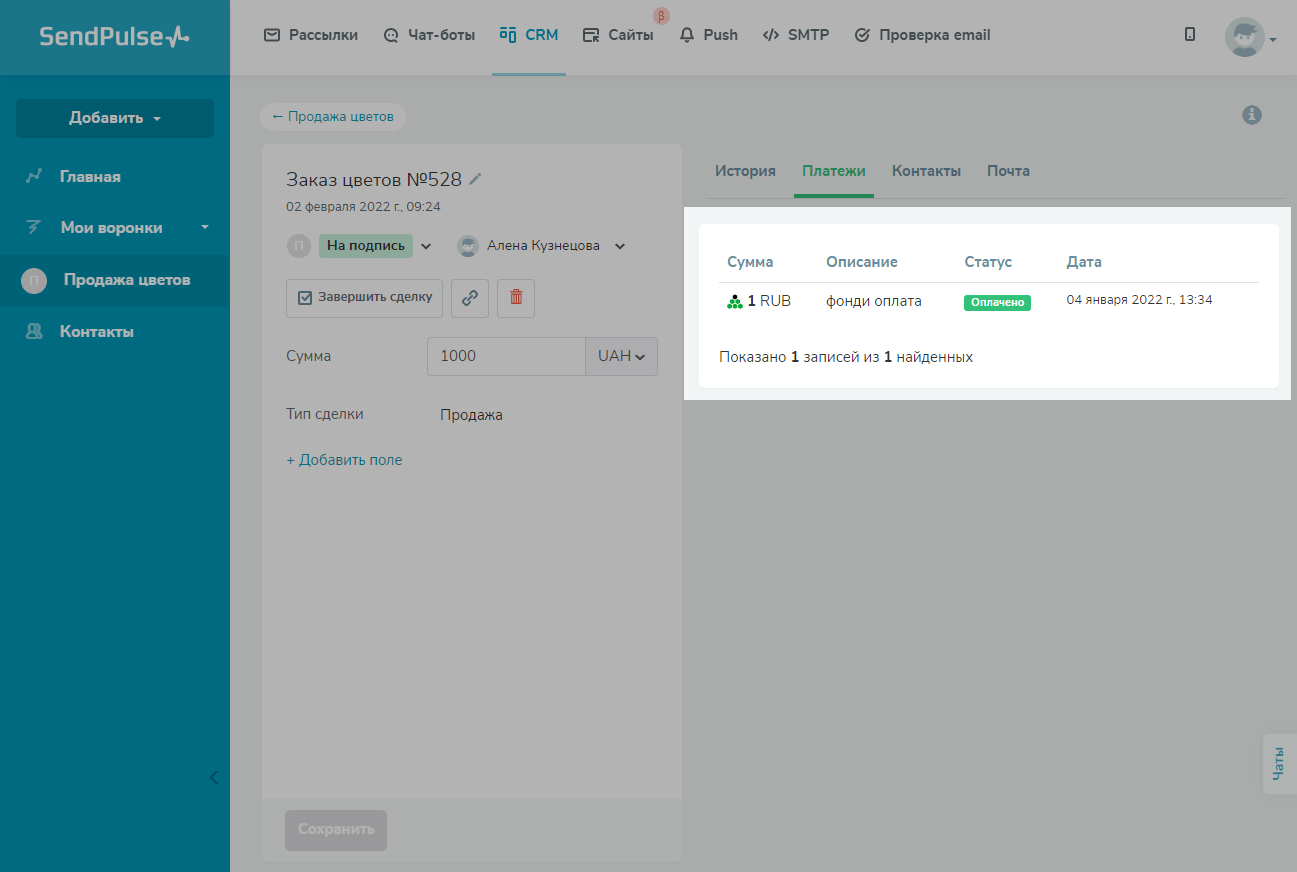Go back to Продажа цветов pipeline
This screenshot has width=1297, height=872.
(333, 117)
